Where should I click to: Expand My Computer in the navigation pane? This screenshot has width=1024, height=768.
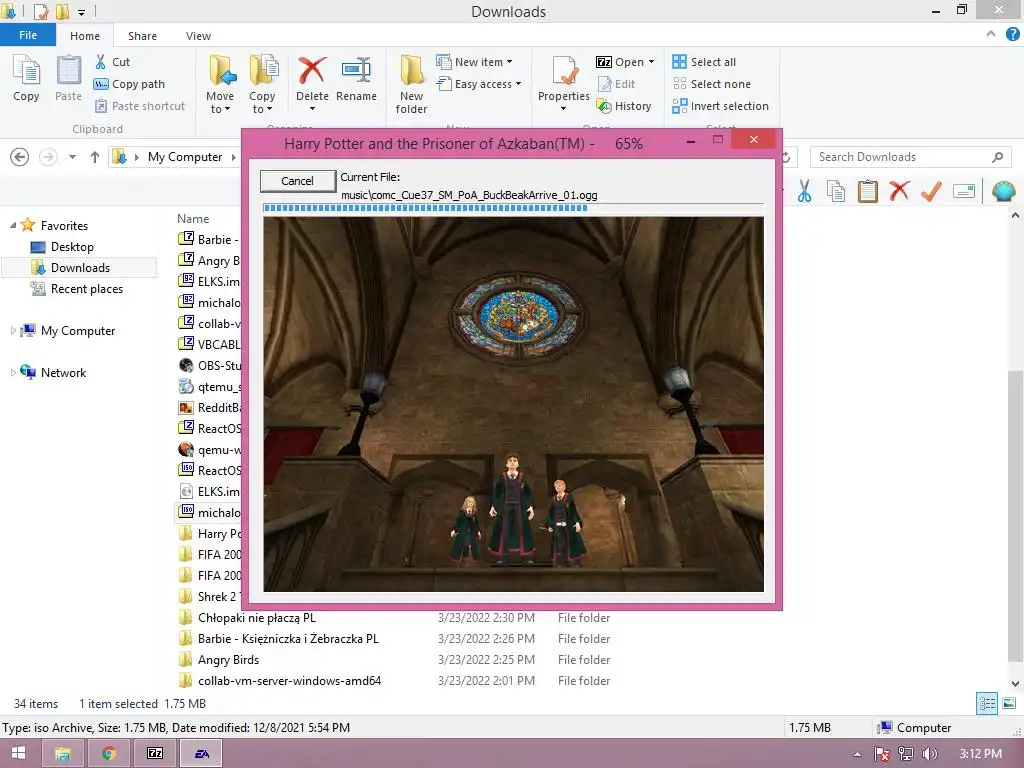(13, 330)
